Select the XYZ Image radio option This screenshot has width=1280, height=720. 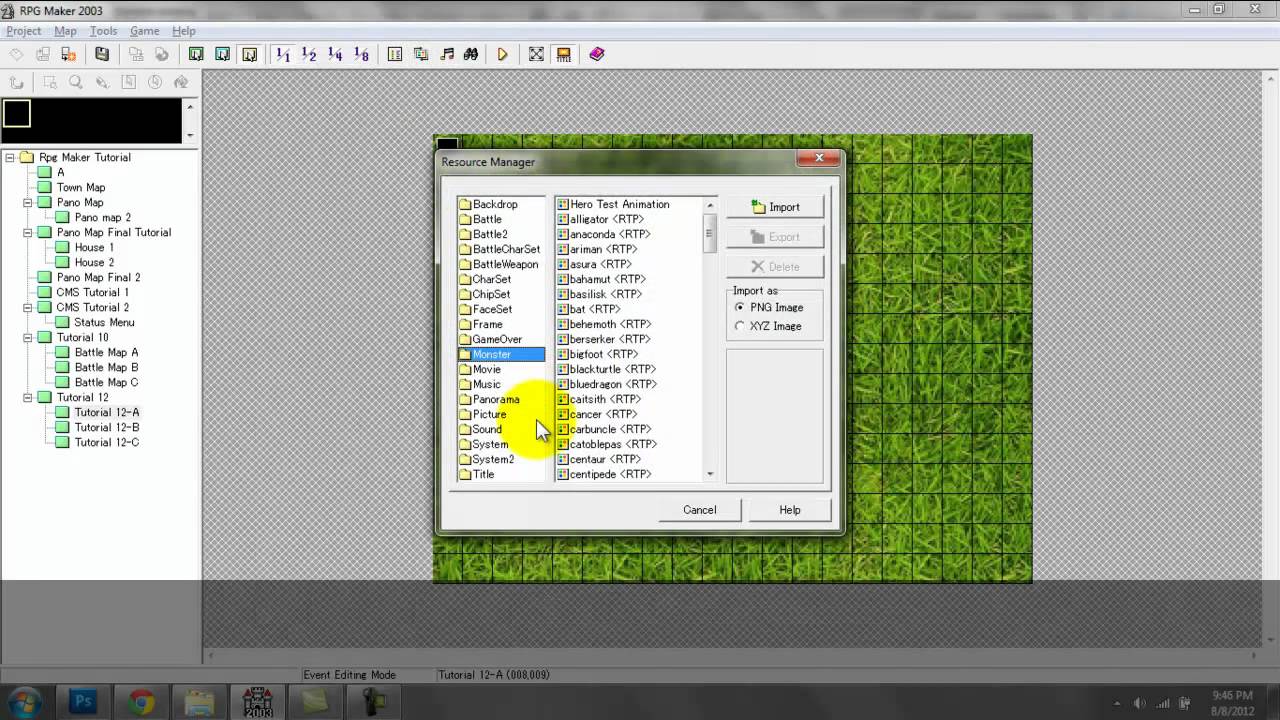tap(740, 326)
